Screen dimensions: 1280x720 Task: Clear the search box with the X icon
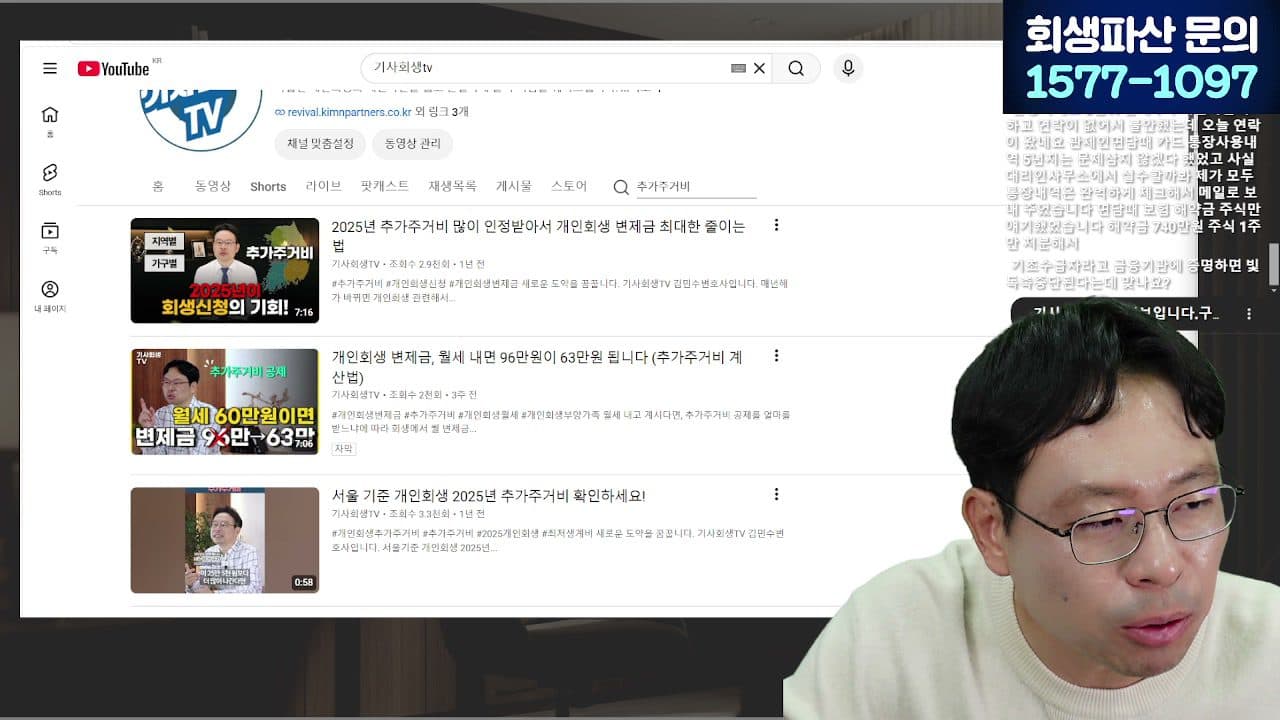click(759, 68)
